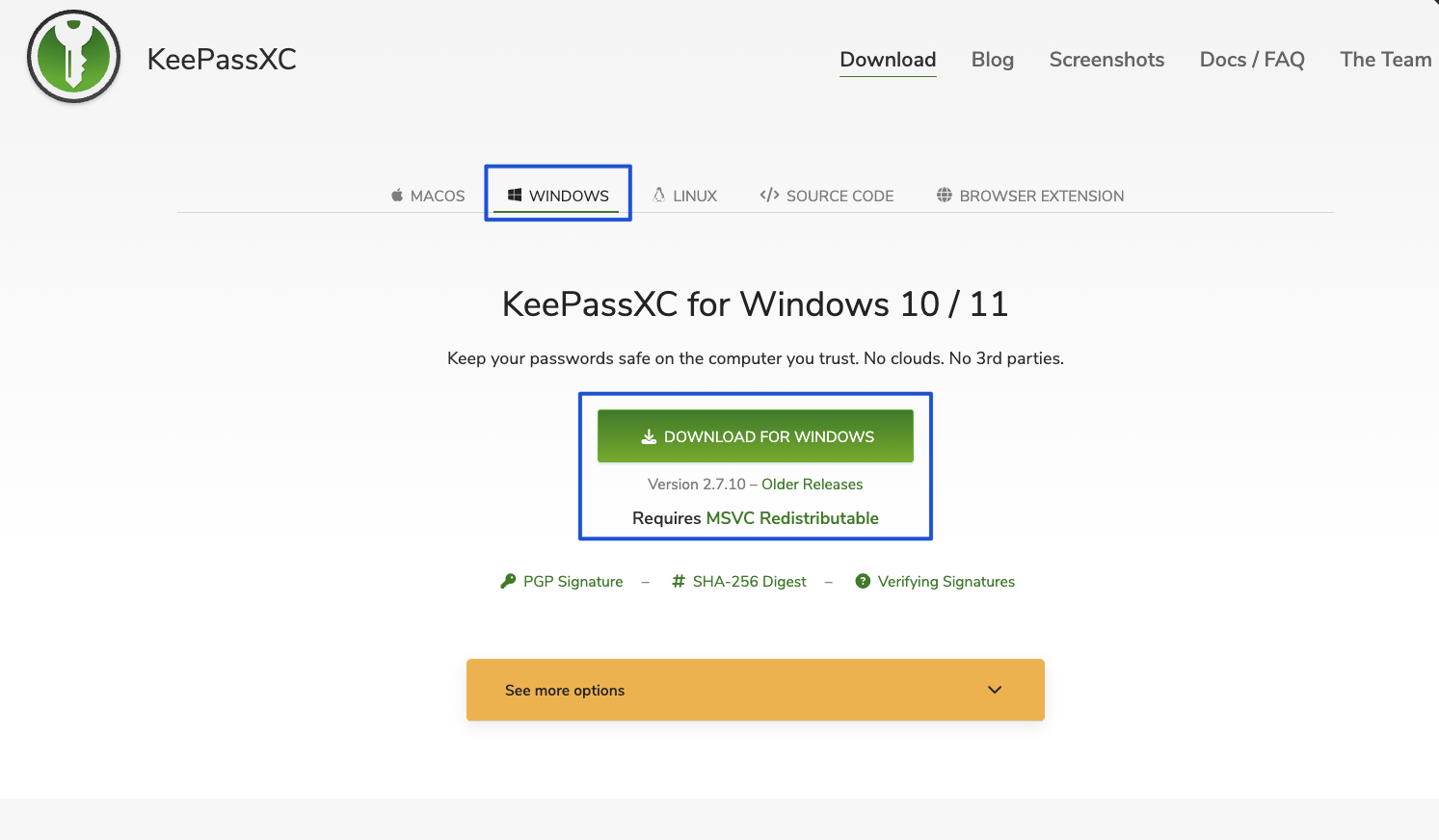This screenshot has height=840, width=1439.
Task: Switch to the MACOS tab
Action: click(x=428, y=196)
